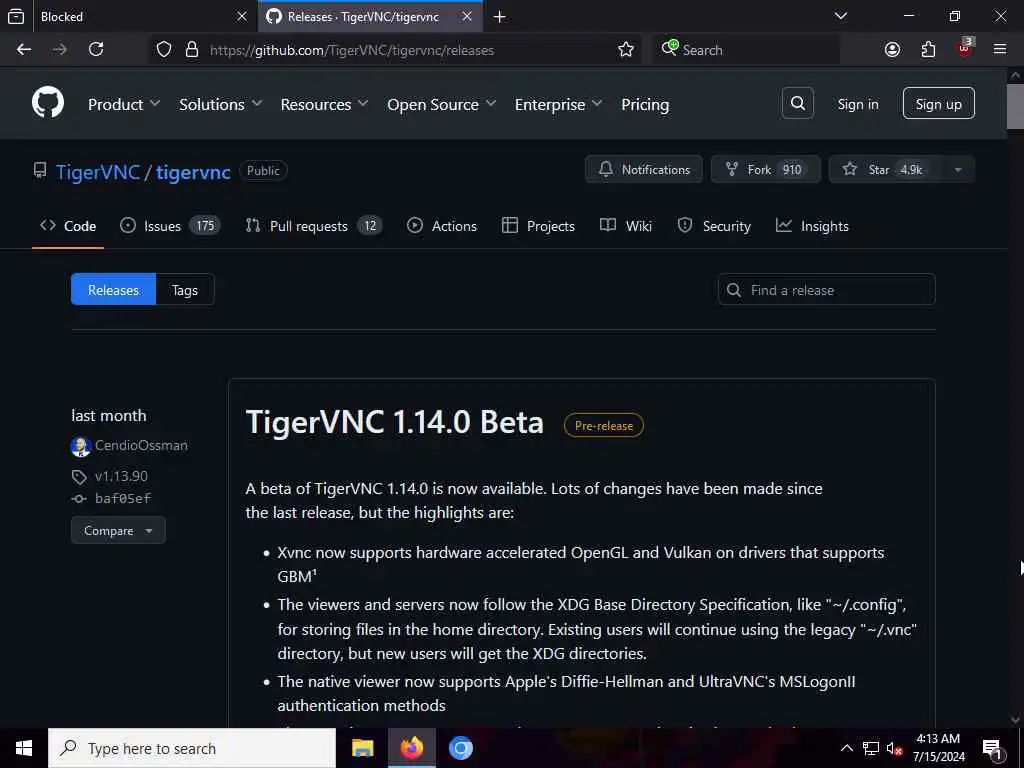Open GitHub search magnifier button

[x=797, y=103]
